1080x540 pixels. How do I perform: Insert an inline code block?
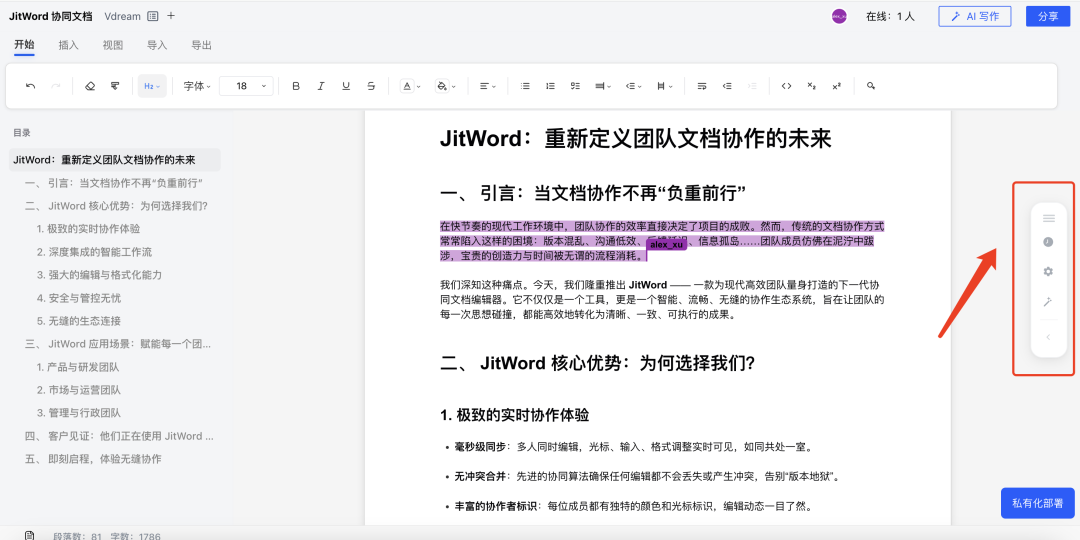(787, 86)
